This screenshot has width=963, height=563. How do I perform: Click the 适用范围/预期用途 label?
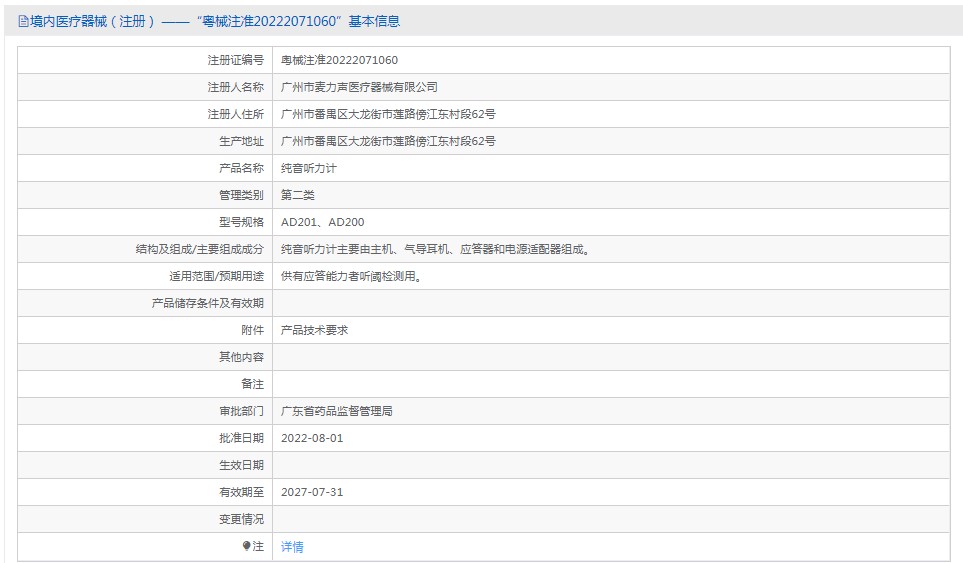pyautogui.click(x=217, y=276)
